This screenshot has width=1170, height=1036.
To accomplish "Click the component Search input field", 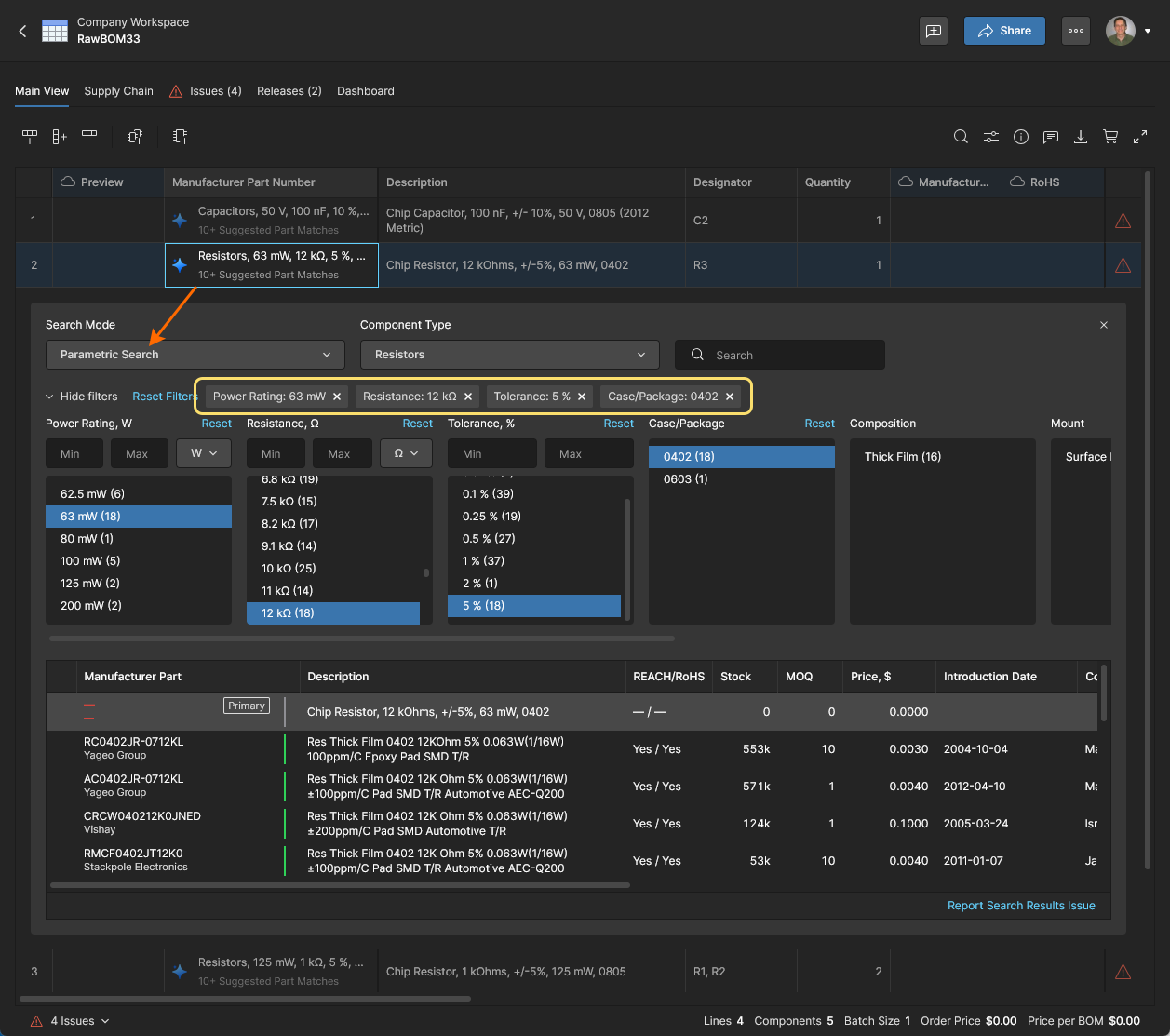I will coord(780,355).
